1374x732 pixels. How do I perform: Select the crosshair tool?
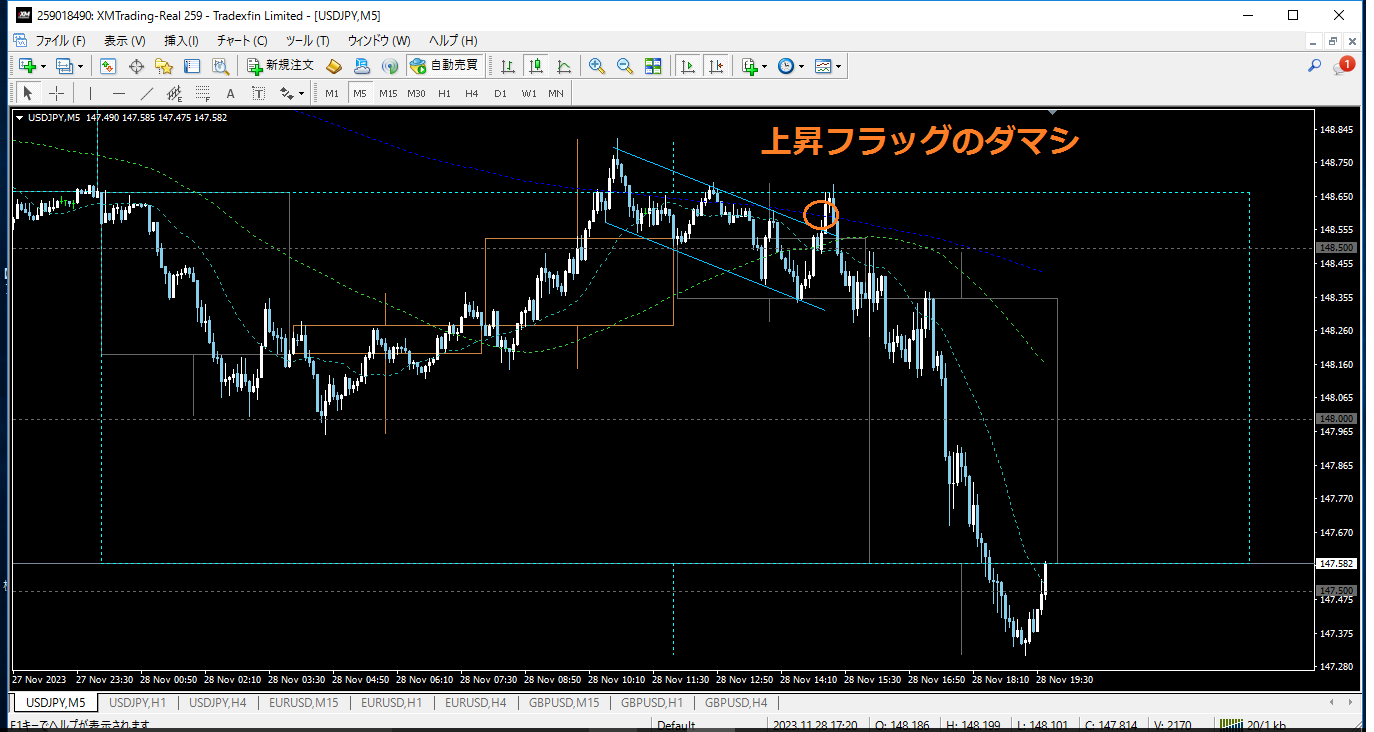tap(57, 93)
